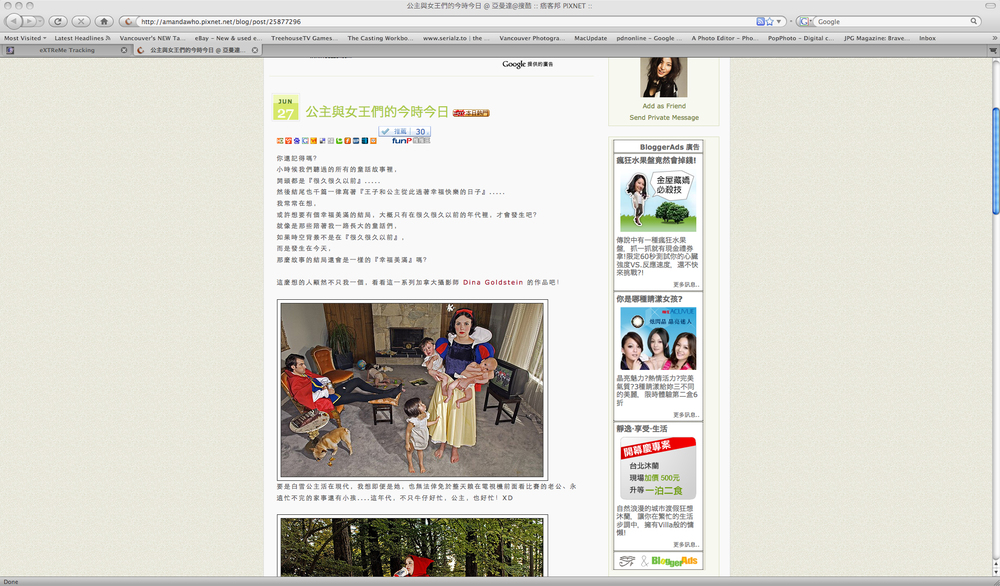Show more bookmarks with chevron overflow
Screen dimensions: 1000x586
pos(994,38)
